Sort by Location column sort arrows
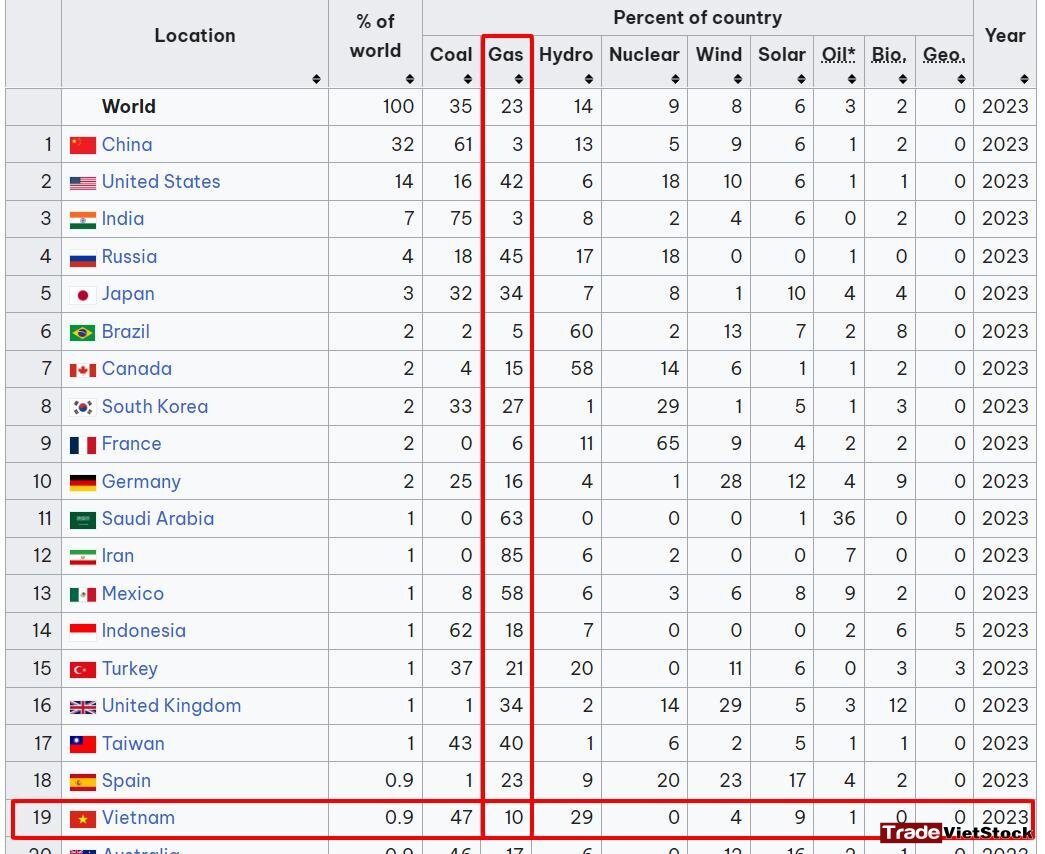Image resolution: width=1045 pixels, height=854 pixels. (317, 79)
